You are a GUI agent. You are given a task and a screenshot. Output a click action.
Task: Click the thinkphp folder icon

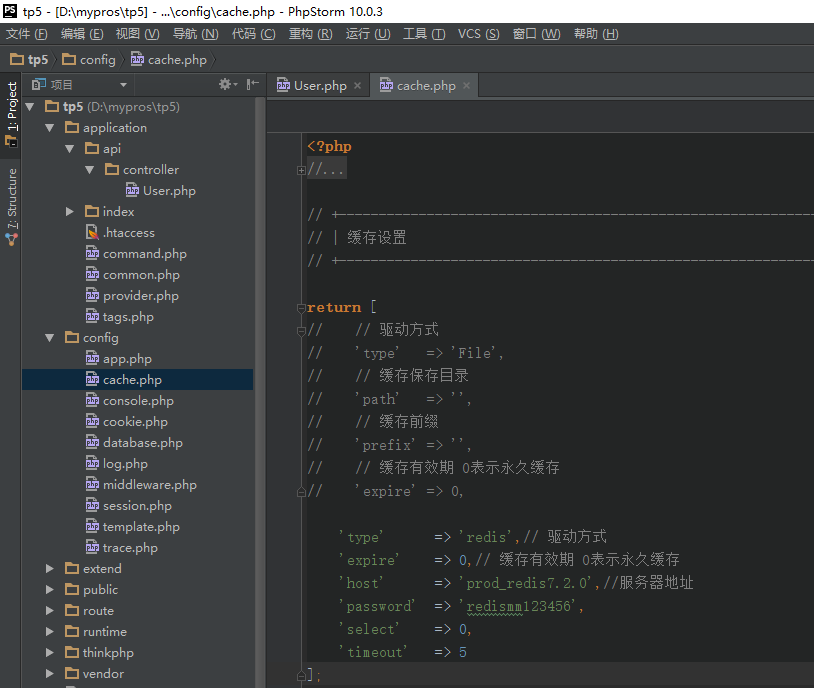click(x=72, y=652)
